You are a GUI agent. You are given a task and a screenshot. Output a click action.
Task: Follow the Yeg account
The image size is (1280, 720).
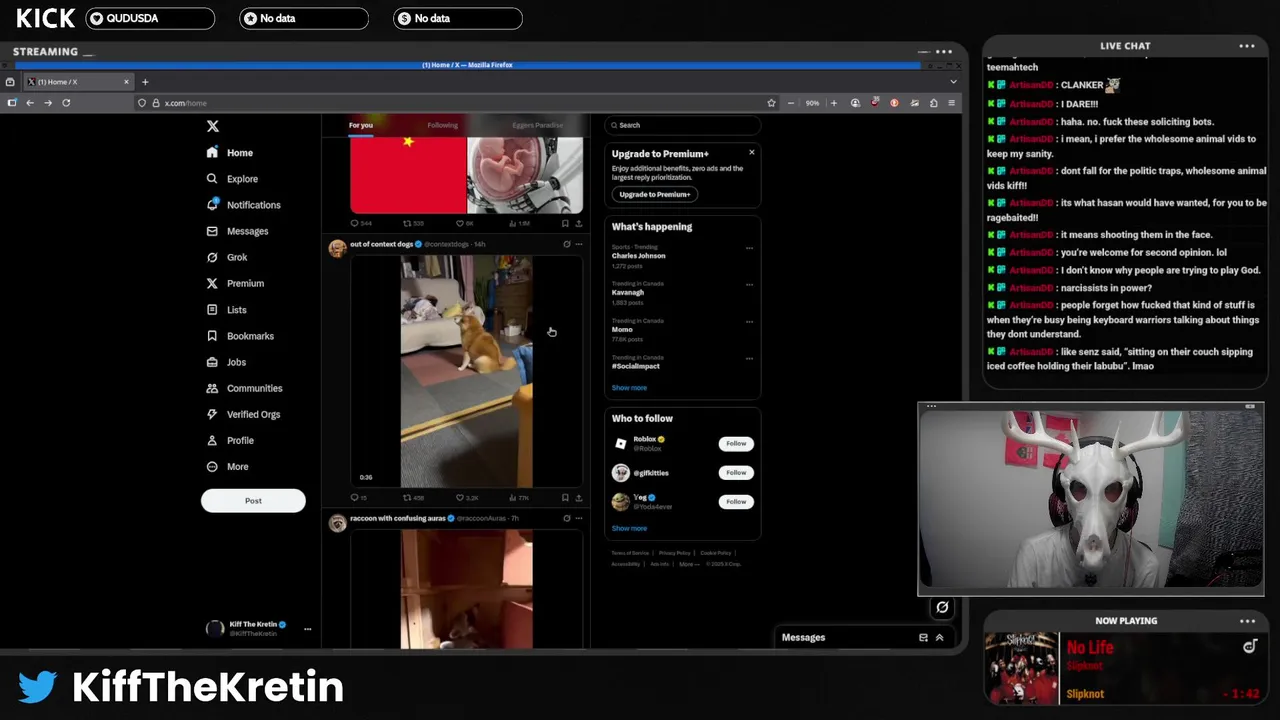736,501
